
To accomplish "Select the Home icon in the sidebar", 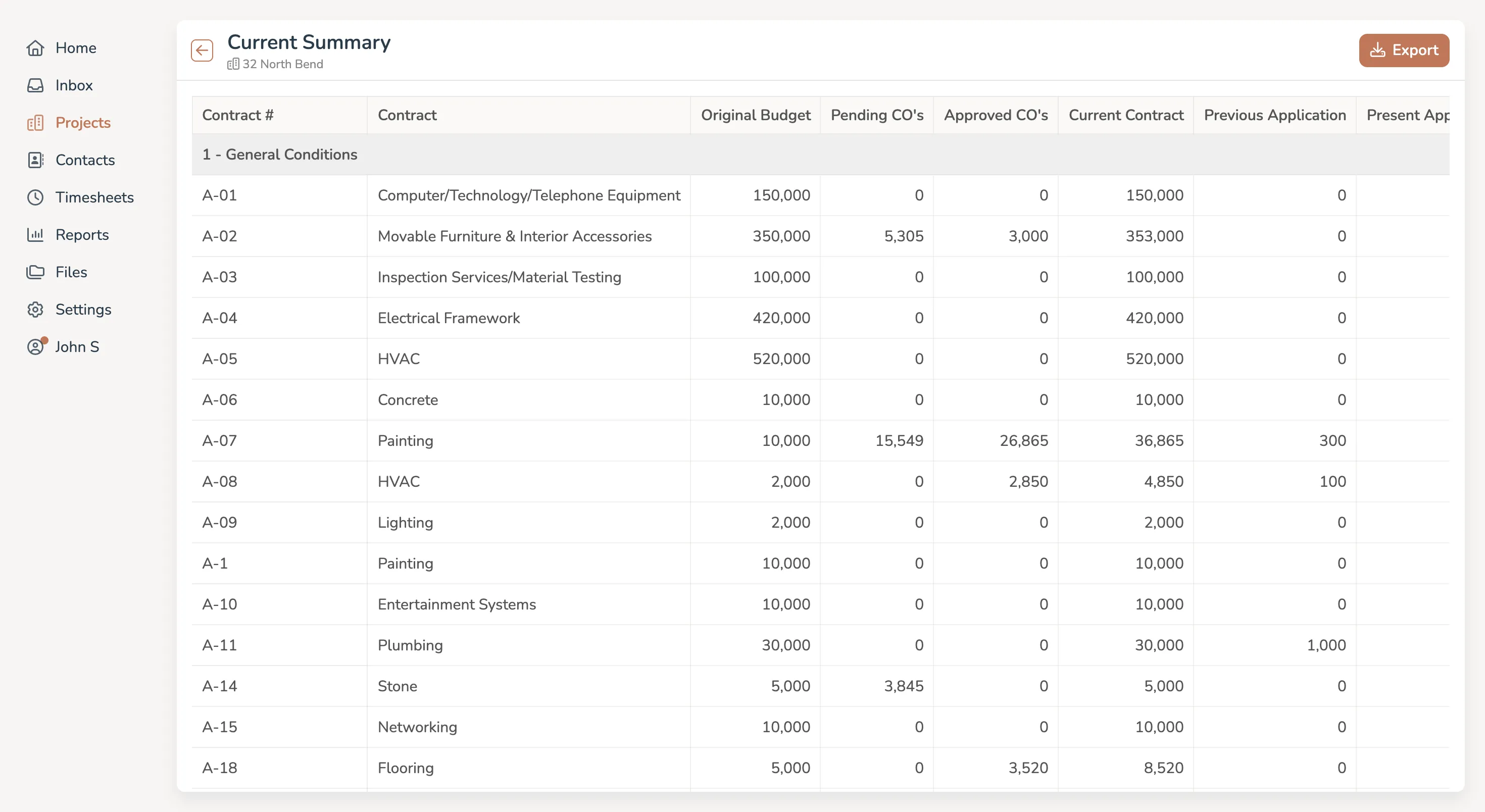I will [x=36, y=48].
